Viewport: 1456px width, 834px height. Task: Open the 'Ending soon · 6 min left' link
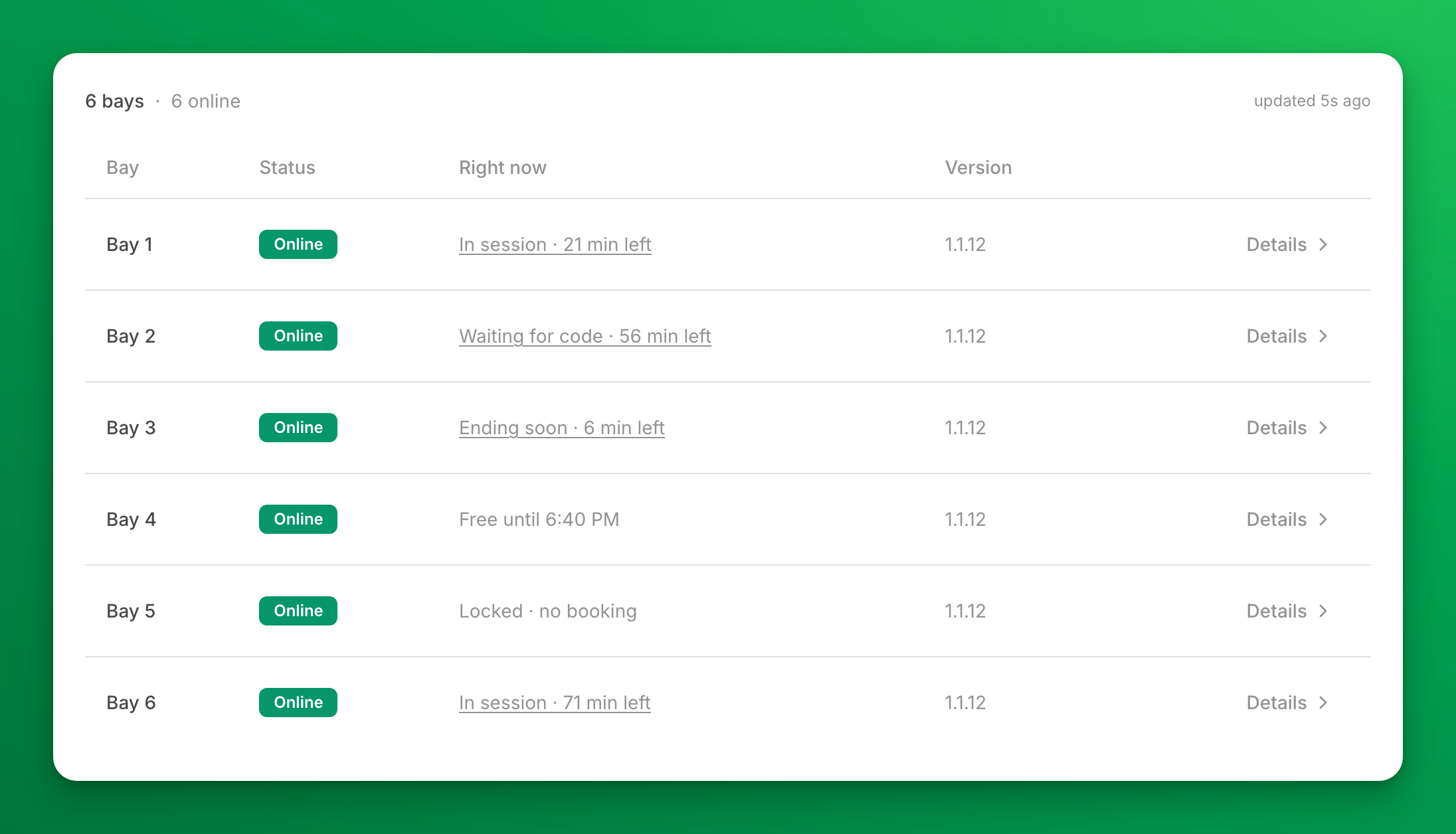pos(562,428)
